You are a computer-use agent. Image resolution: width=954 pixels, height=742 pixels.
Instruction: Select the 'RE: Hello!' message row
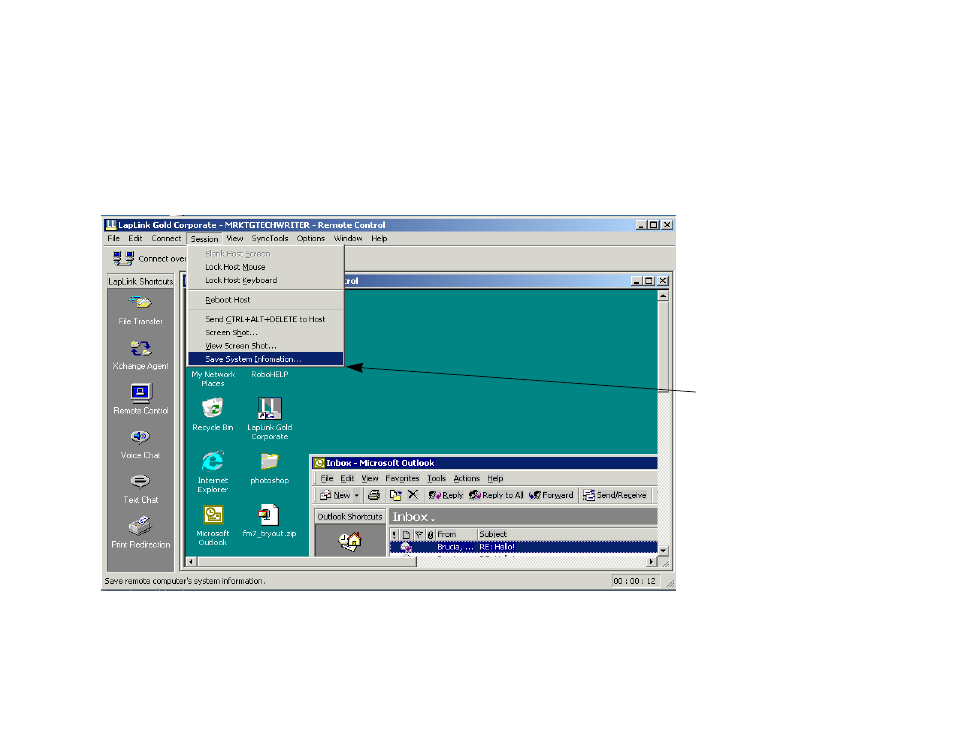[523, 547]
